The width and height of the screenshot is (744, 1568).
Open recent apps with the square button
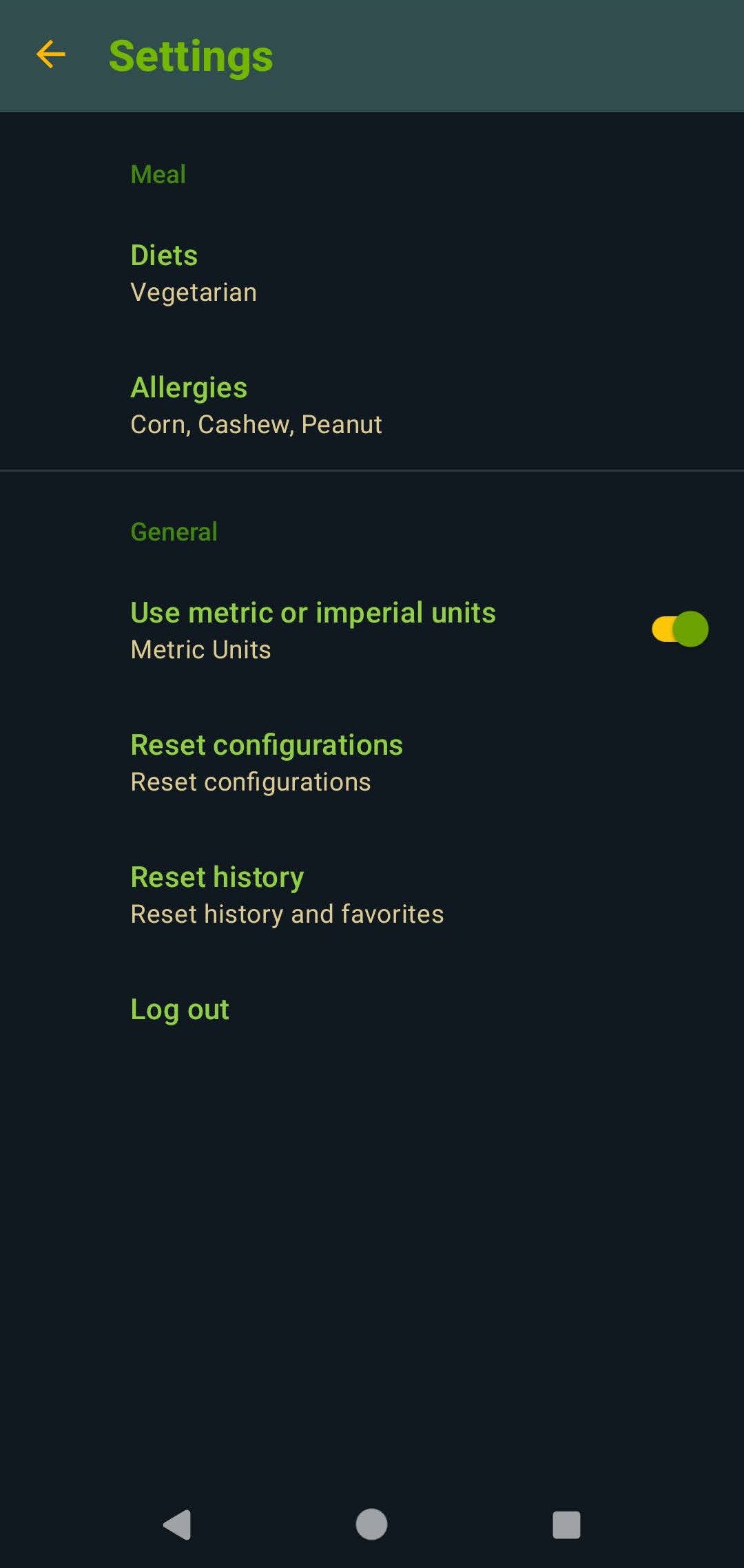(x=566, y=1525)
